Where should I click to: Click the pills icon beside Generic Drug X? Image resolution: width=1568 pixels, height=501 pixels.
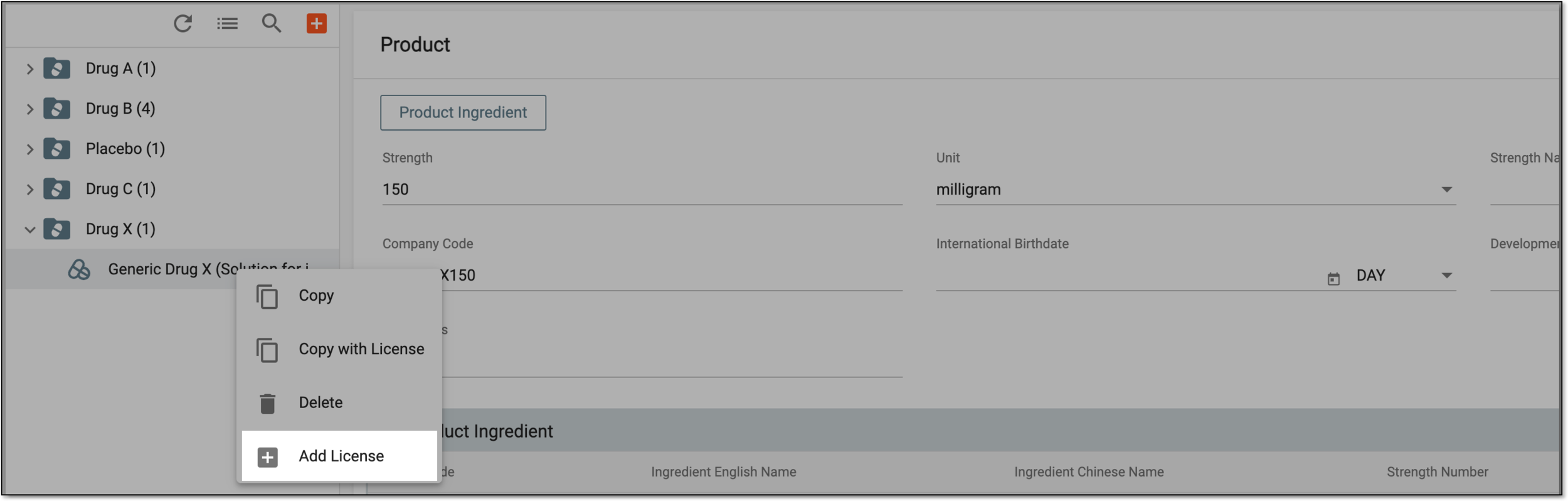click(79, 269)
